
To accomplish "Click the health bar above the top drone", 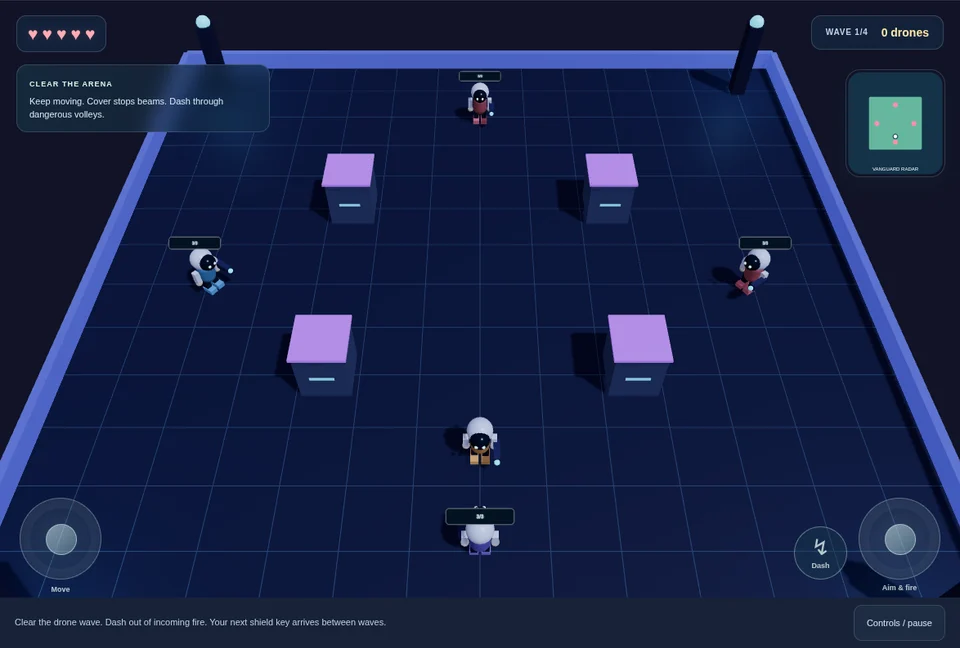I will tap(480, 76).
